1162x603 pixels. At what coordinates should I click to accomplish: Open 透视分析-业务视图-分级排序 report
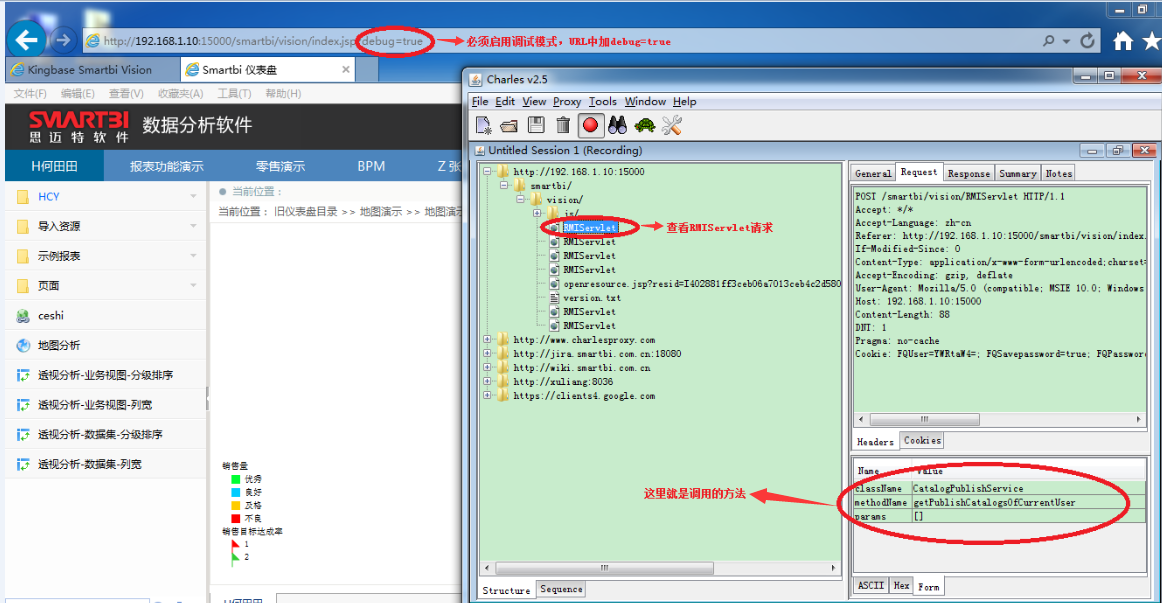[105, 375]
